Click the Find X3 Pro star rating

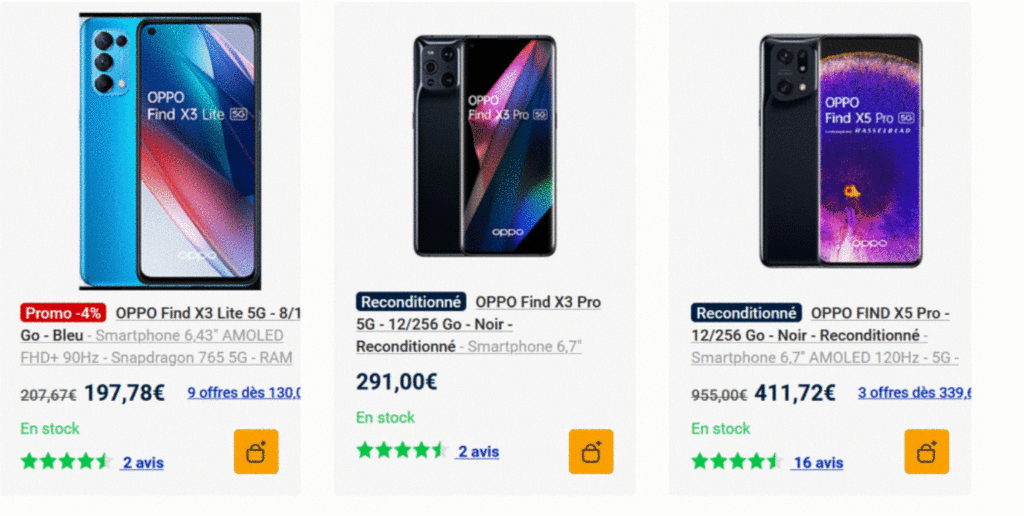coord(402,451)
